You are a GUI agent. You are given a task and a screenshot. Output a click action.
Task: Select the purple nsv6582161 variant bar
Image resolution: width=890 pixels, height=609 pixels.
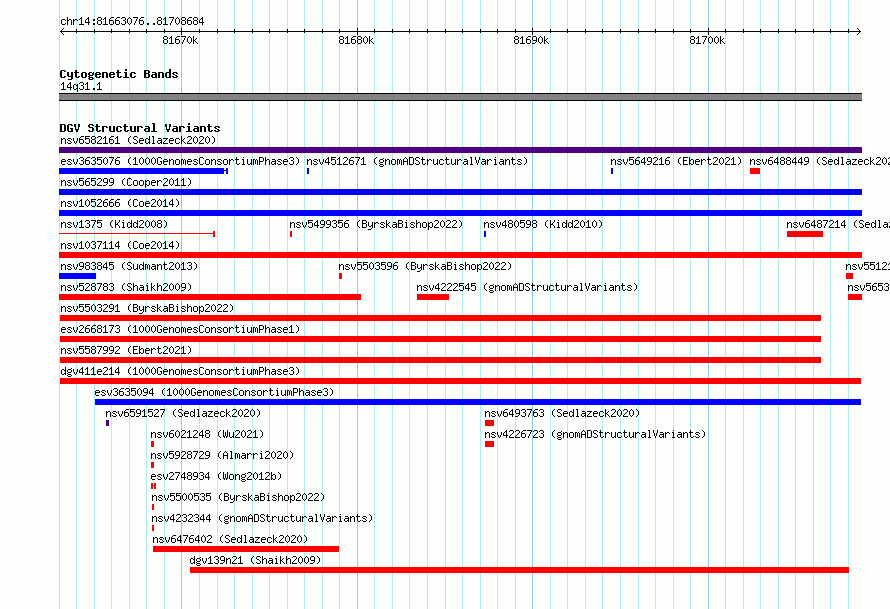(x=460, y=150)
